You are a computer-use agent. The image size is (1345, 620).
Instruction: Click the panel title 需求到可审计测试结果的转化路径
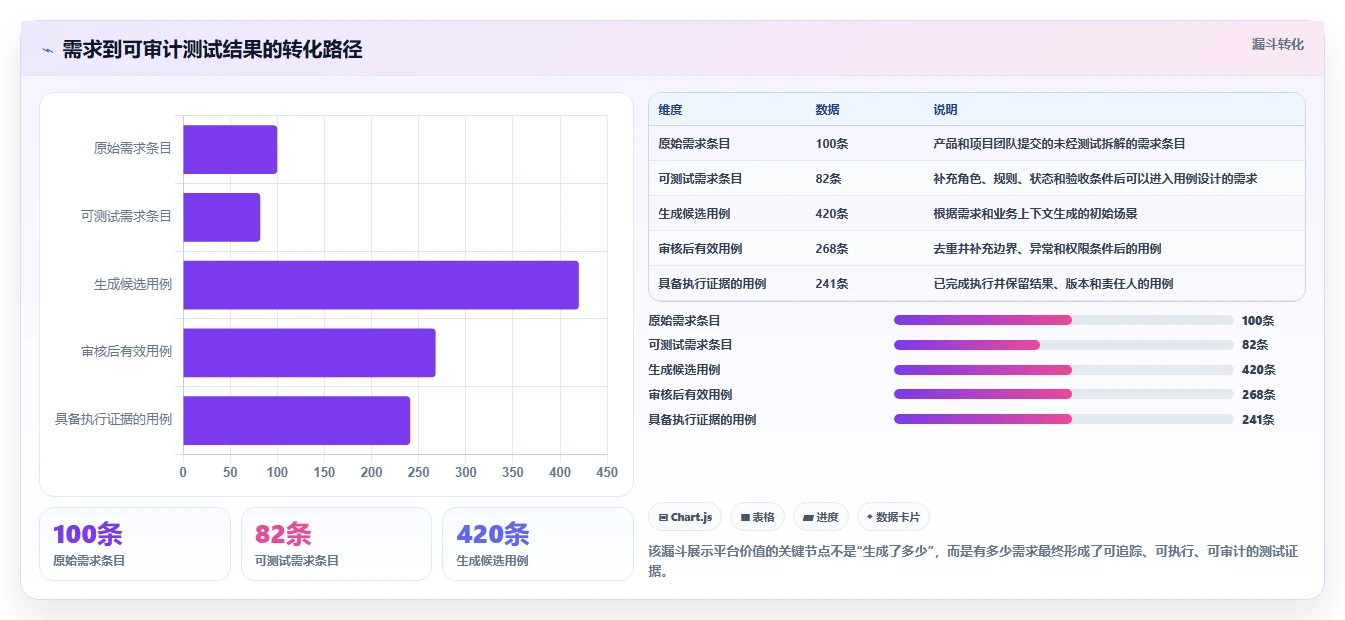click(x=212, y=50)
